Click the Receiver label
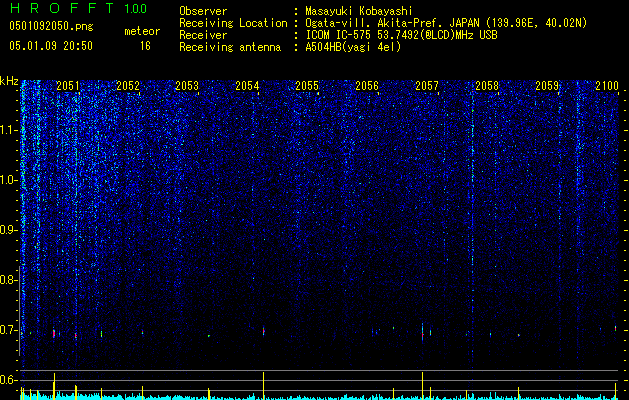Viewport: 629px width, 400px height. [x=203, y=35]
